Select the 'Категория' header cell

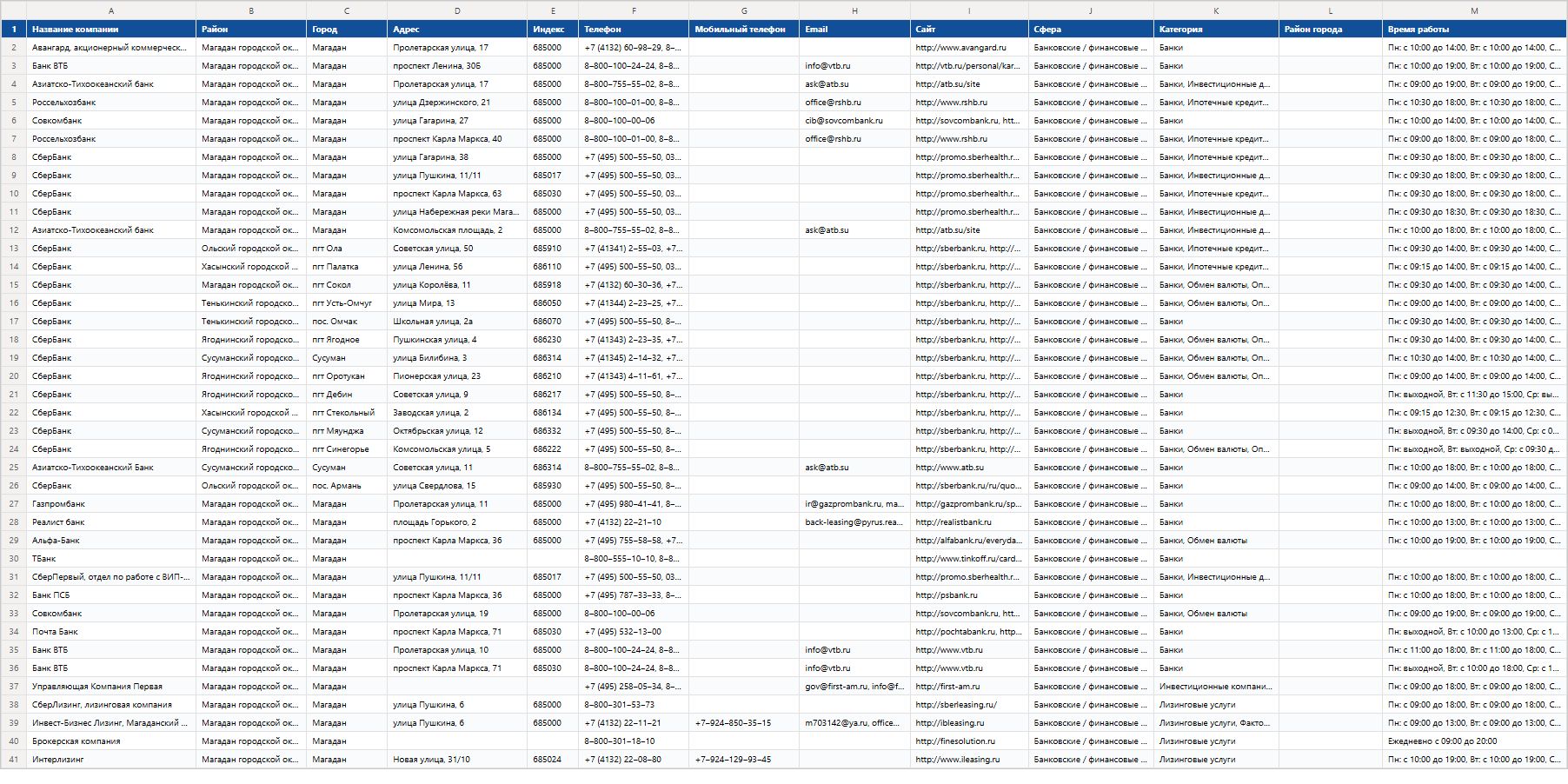tap(1216, 29)
